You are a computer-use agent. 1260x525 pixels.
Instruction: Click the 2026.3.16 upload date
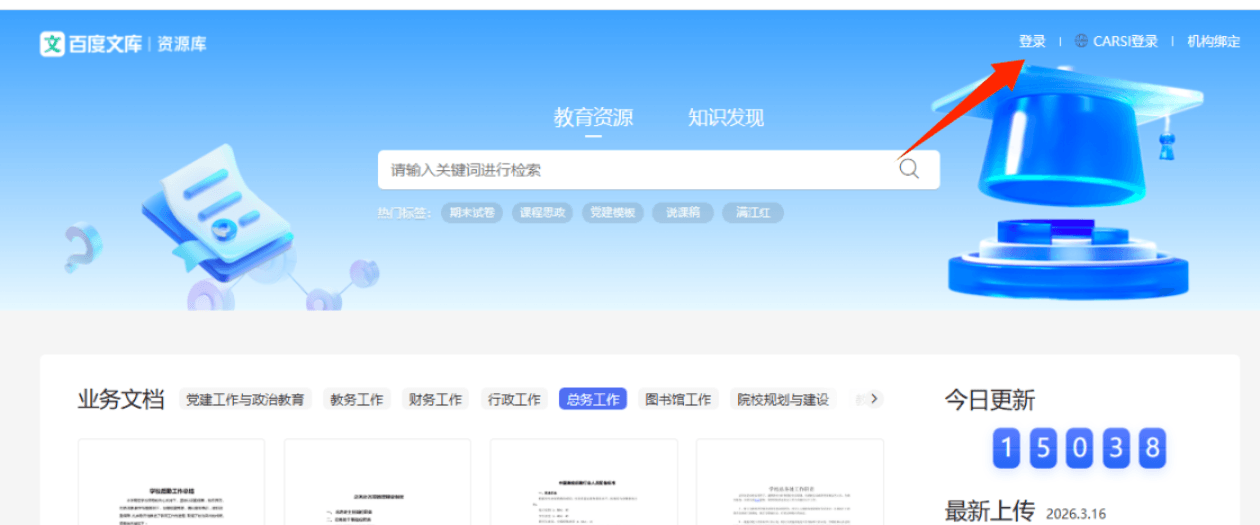tap(1078, 513)
